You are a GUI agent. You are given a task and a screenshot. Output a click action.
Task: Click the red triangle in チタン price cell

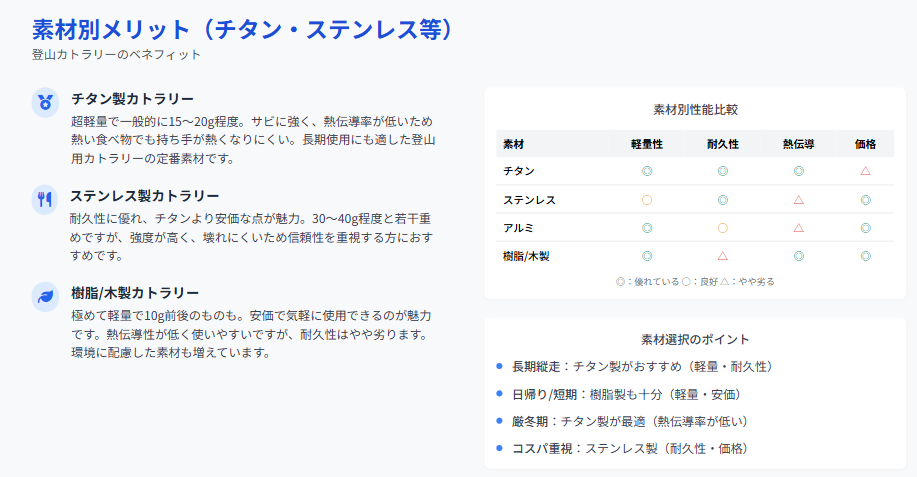[x=865, y=171]
